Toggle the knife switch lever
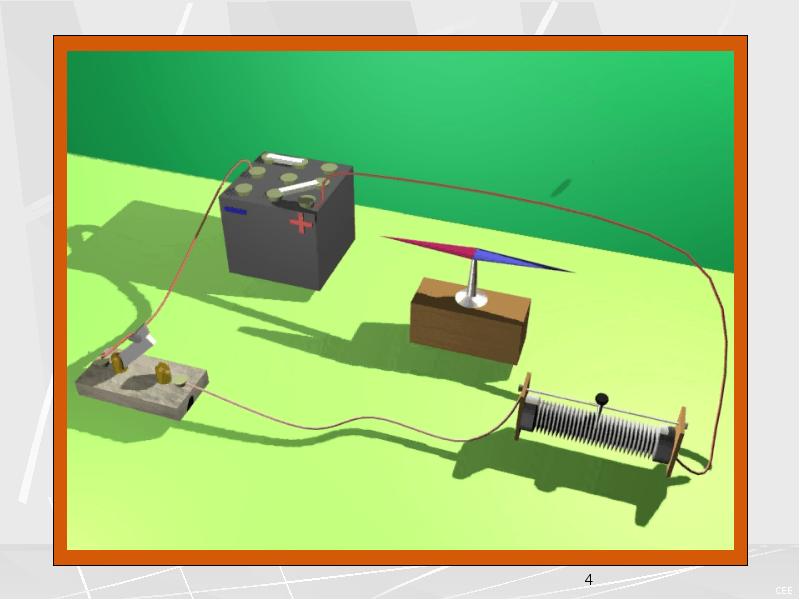Viewport: 800px width, 600px height. tap(140, 342)
